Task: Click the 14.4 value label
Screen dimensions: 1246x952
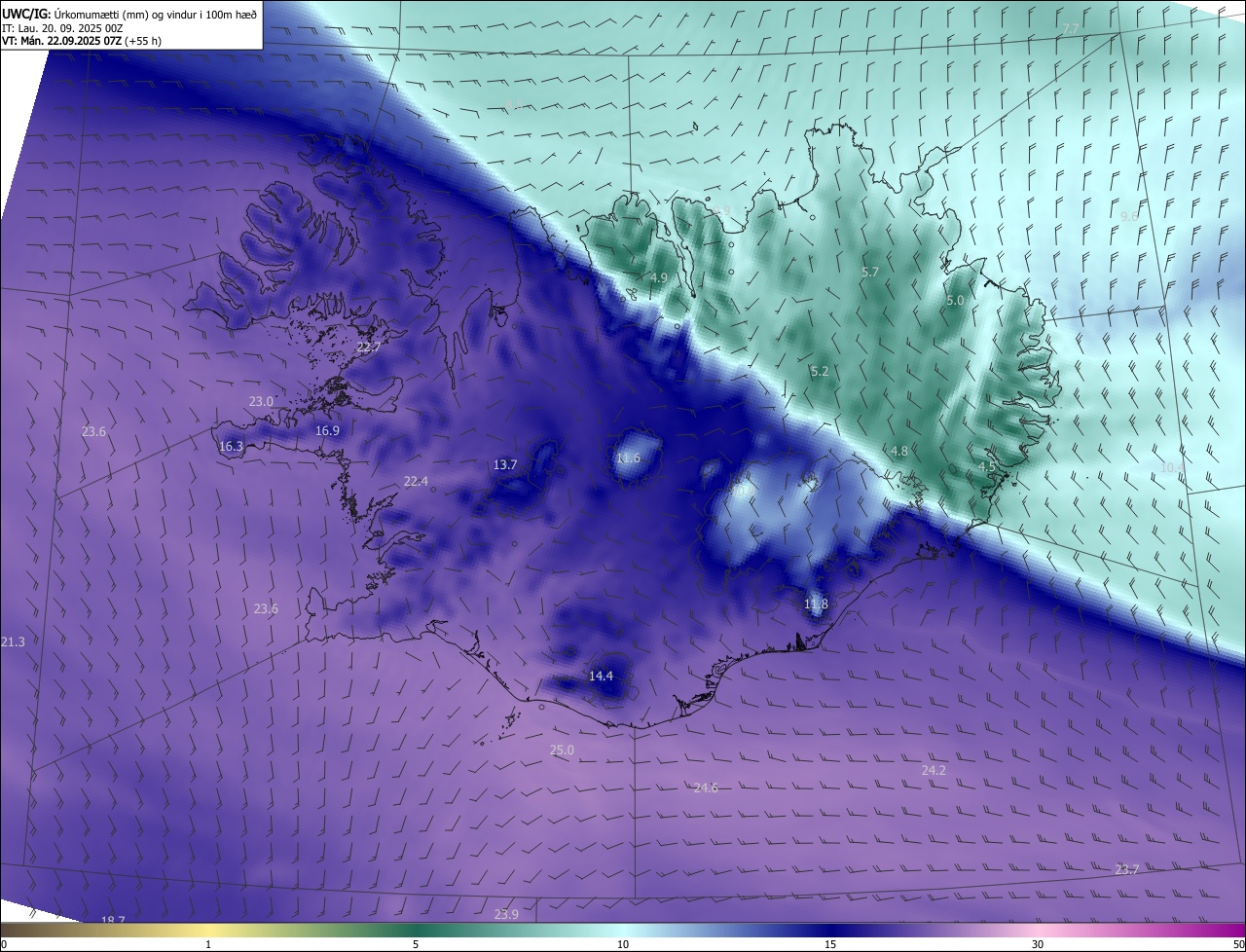Action: click(602, 677)
